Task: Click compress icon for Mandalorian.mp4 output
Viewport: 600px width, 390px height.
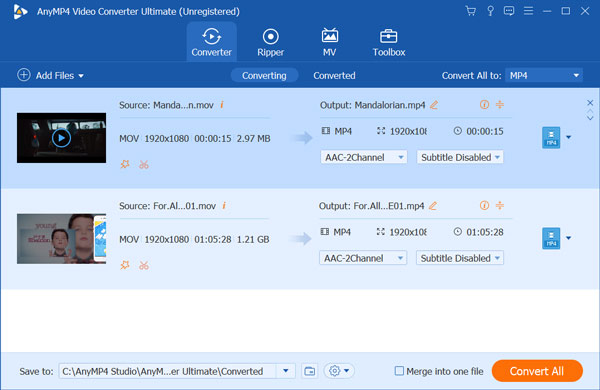Action: click(500, 104)
